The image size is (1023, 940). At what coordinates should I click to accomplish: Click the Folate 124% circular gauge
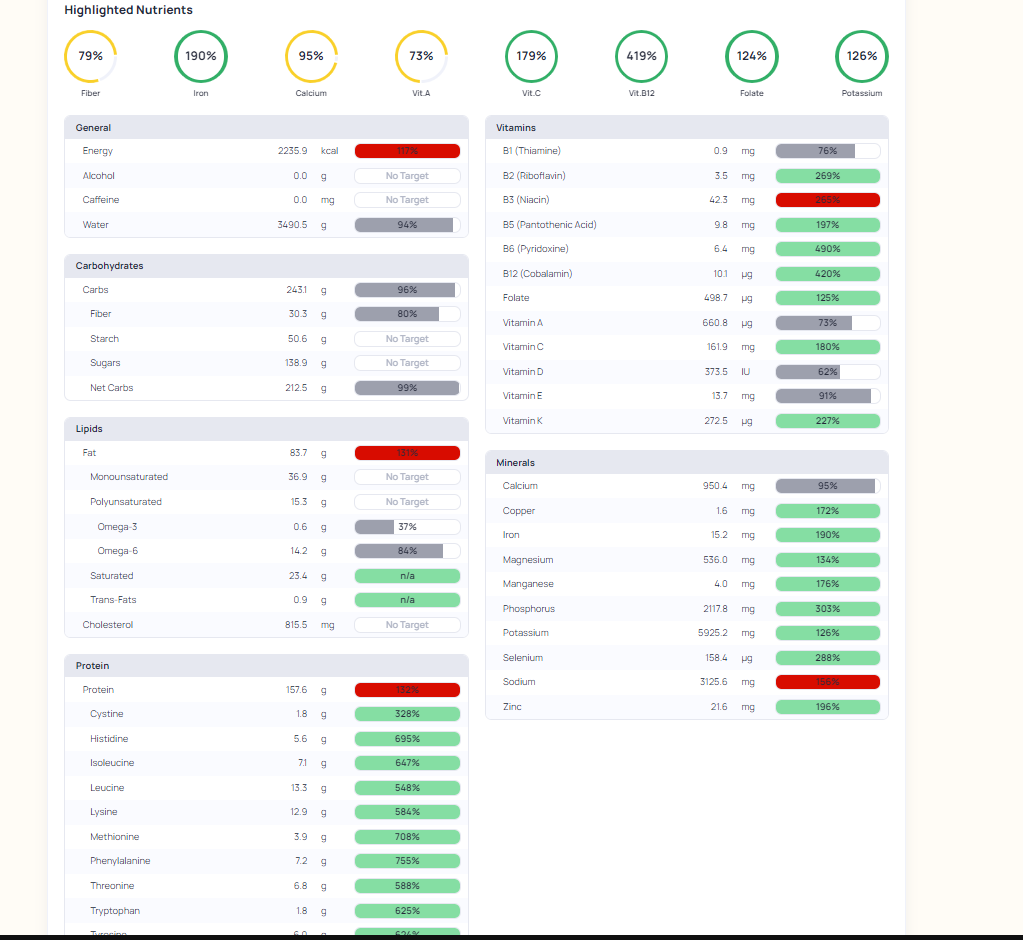click(752, 56)
